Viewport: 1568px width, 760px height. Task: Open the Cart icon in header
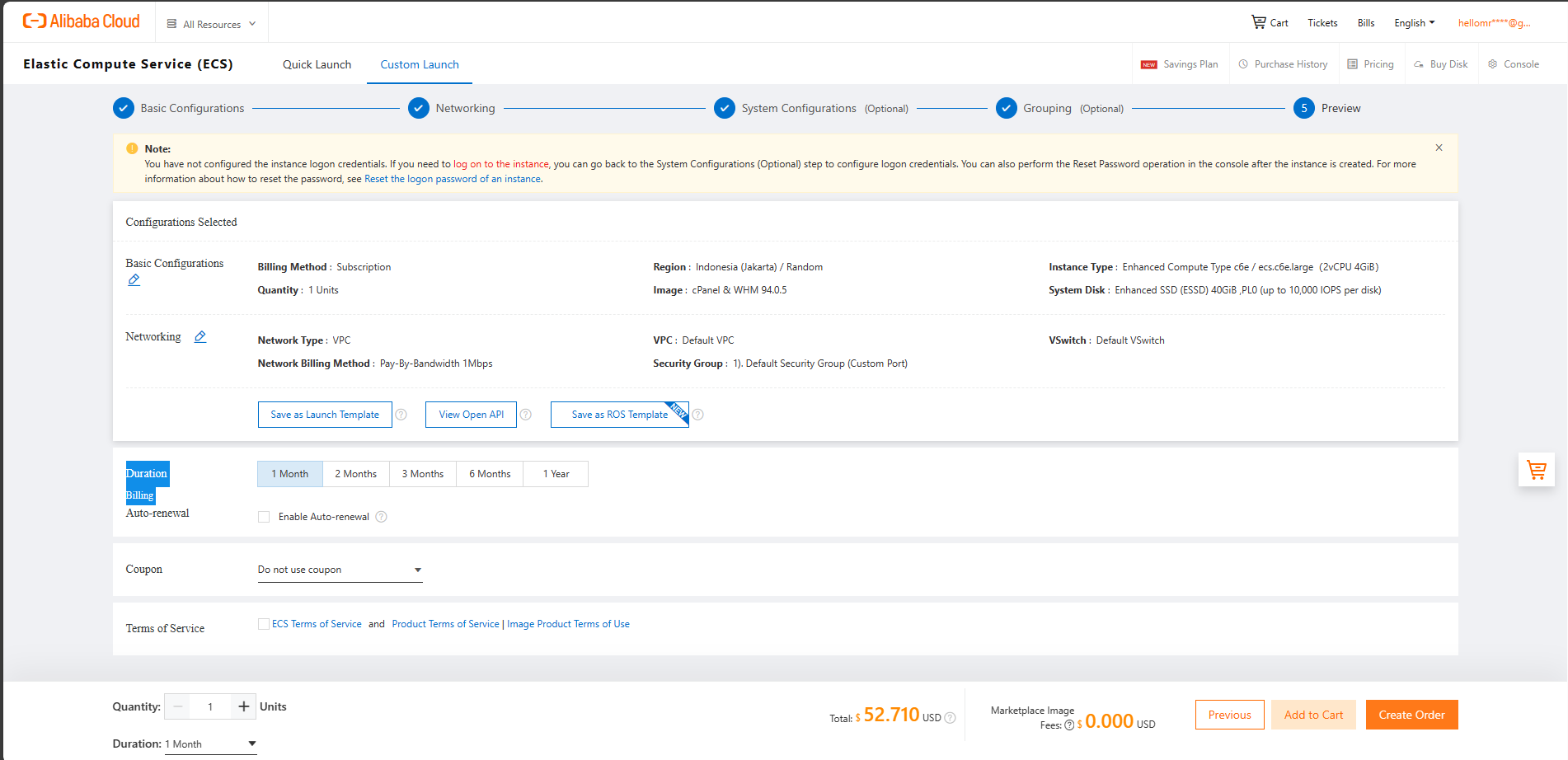click(x=1270, y=22)
